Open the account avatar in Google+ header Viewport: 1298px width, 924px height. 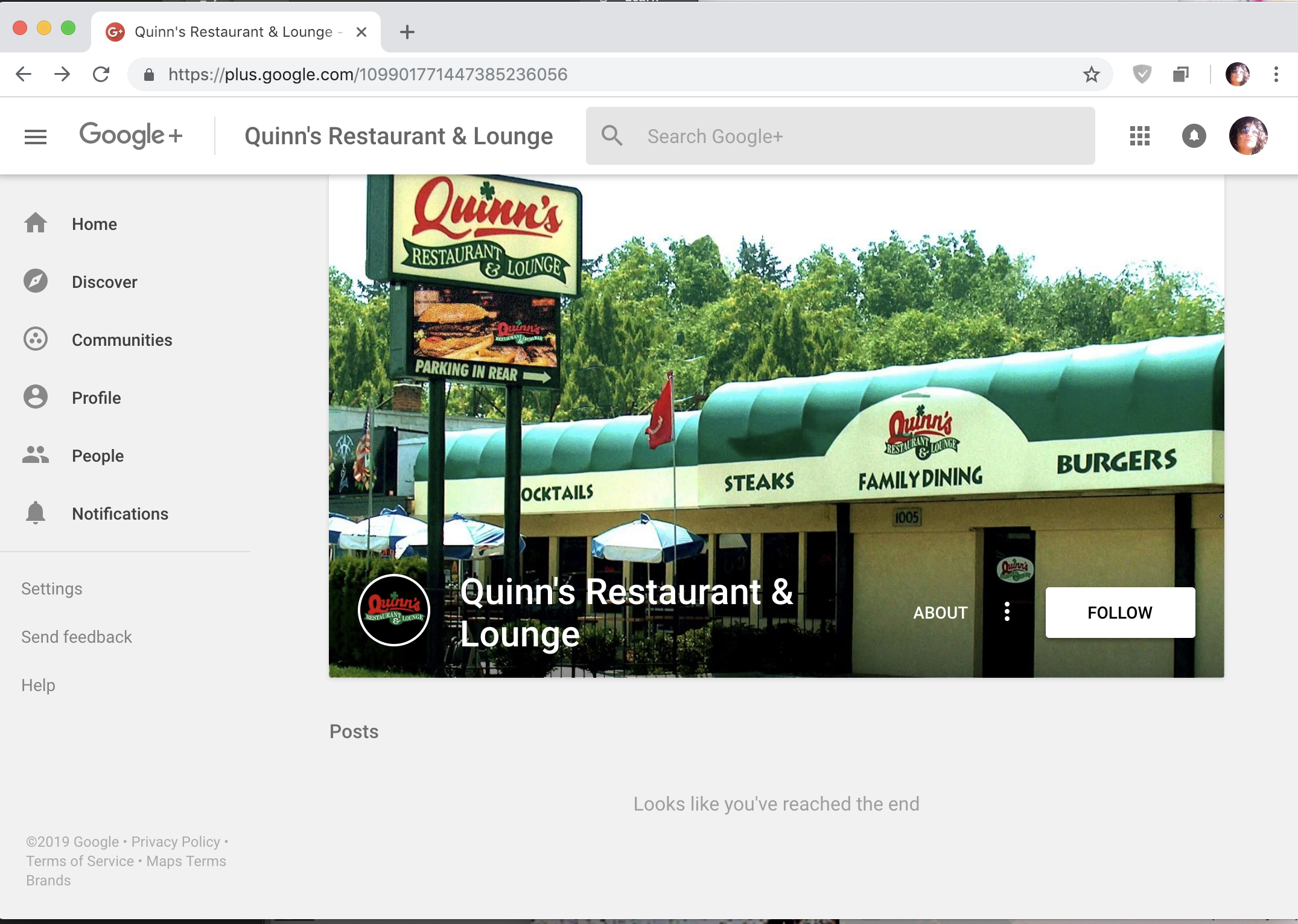(x=1248, y=136)
